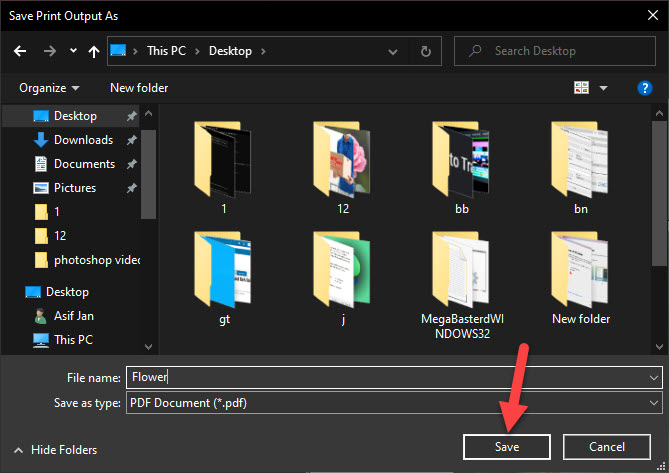Click the Save button
The height and width of the screenshot is (473, 669).
pyautogui.click(x=506, y=446)
